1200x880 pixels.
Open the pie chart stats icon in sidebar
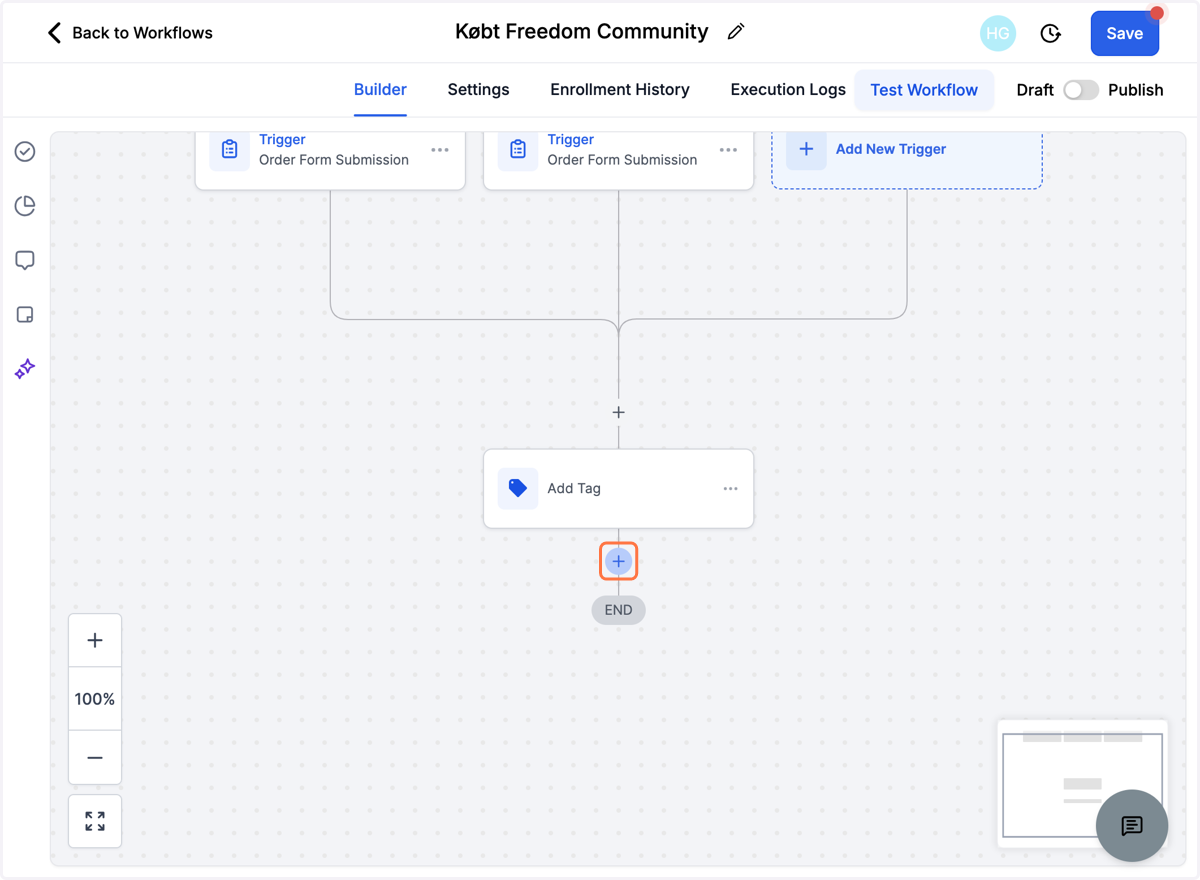tap(25, 206)
